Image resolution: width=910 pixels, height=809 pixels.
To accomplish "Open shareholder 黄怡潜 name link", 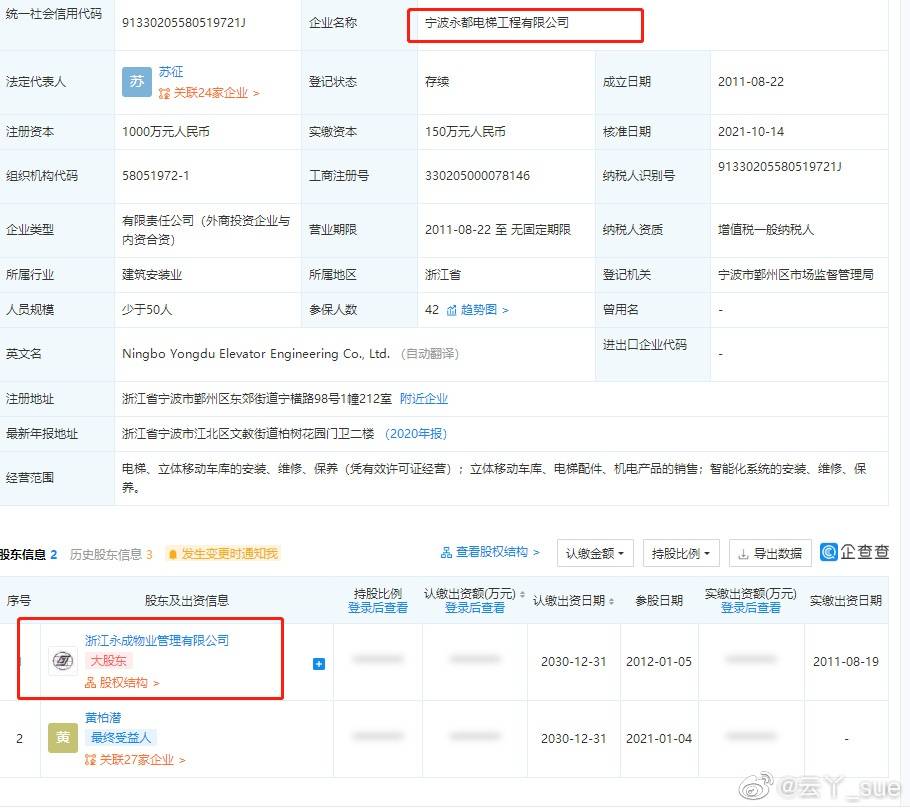I will tap(105, 717).
